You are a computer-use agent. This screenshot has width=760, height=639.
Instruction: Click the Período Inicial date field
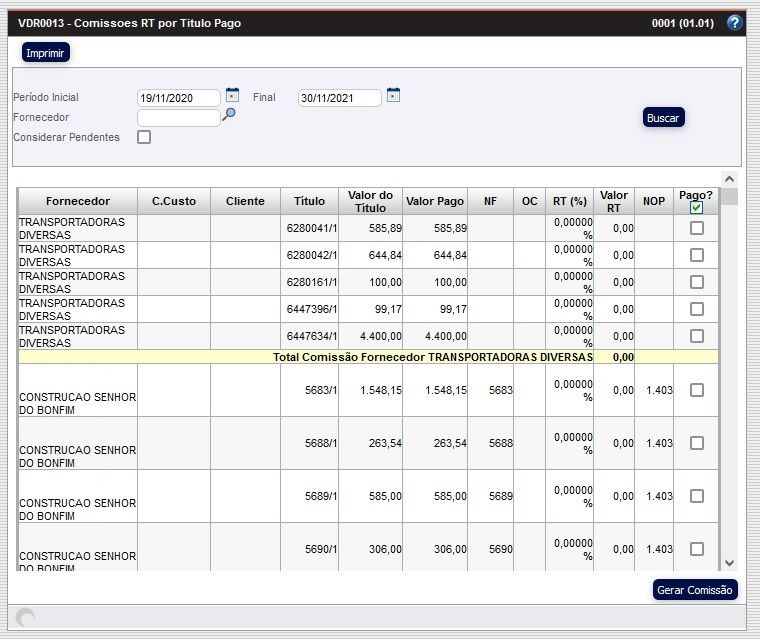[x=178, y=98]
